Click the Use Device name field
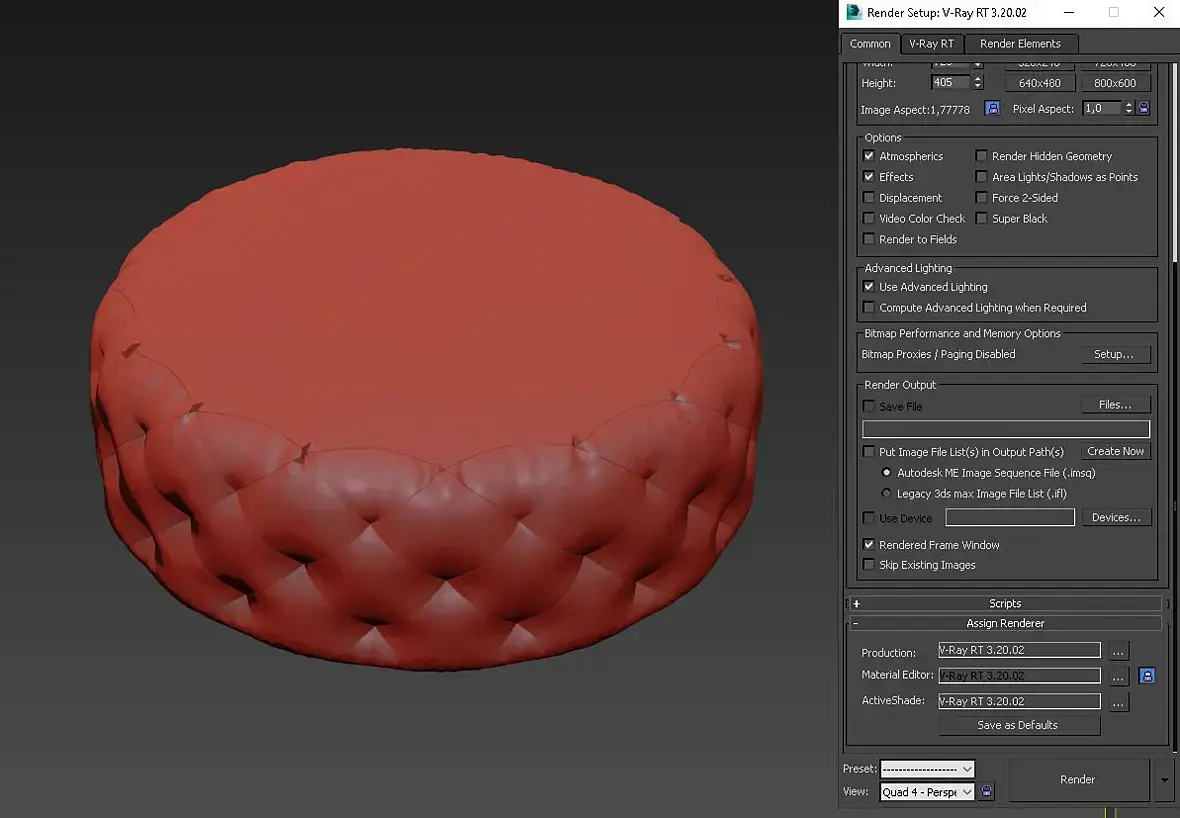 1009,518
